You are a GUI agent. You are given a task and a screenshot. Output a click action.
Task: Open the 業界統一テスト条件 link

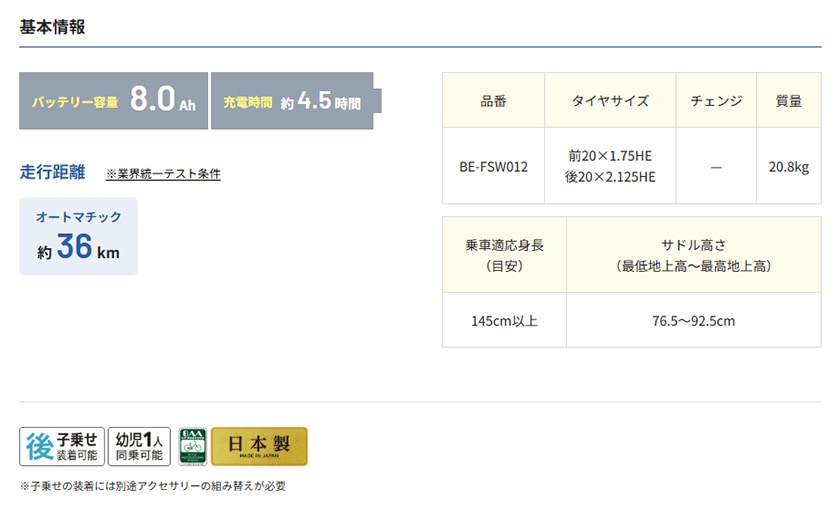point(163,174)
